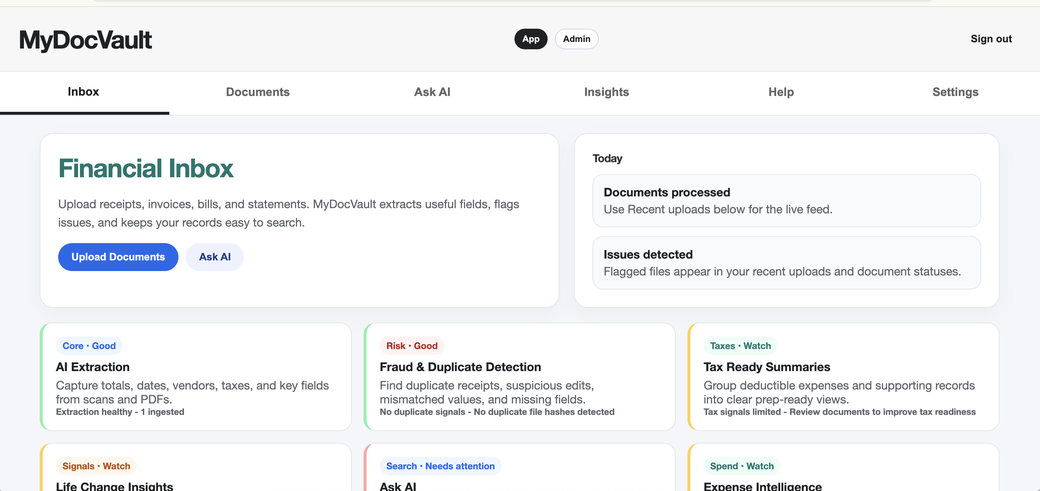The width and height of the screenshot is (1040, 491).
Task: Click the Risk · Good badge
Action: (x=412, y=346)
